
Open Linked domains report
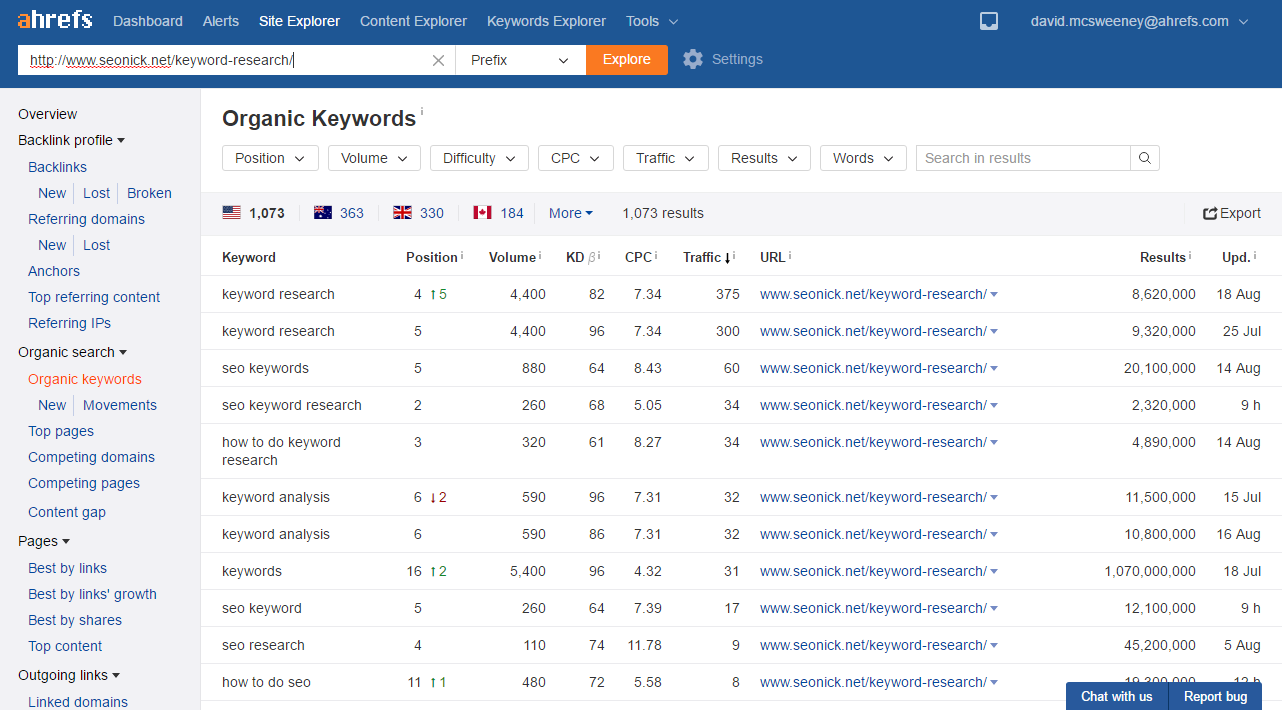[78, 702]
